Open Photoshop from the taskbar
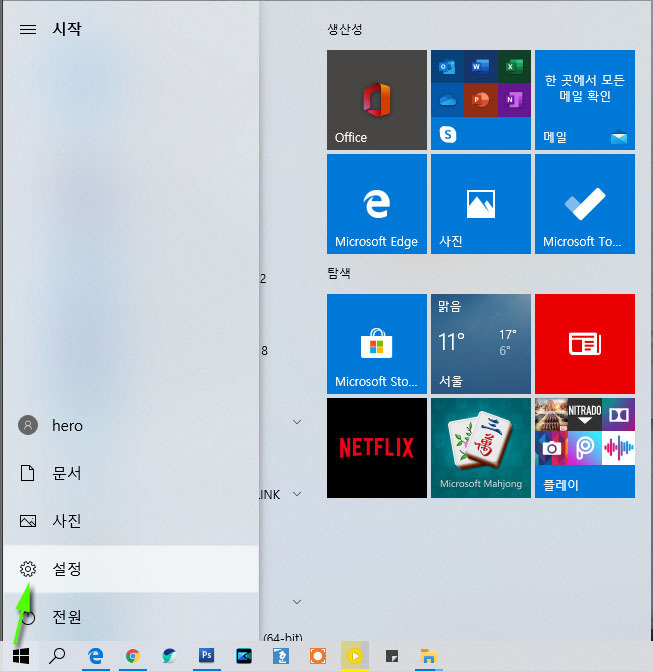653x671 pixels. [206, 656]
